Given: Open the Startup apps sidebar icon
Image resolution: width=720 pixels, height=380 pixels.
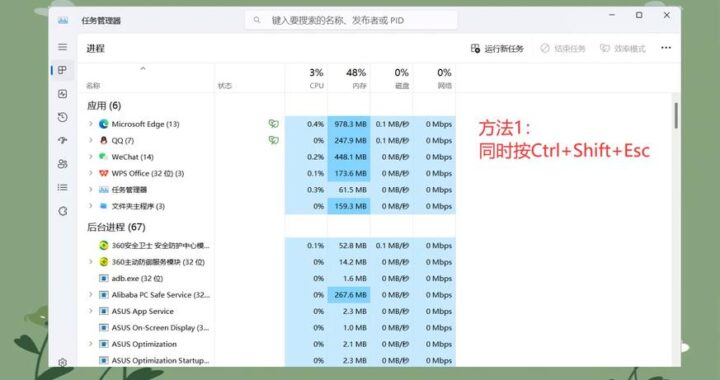Looking at the screenshot, I should pos(62,140).
